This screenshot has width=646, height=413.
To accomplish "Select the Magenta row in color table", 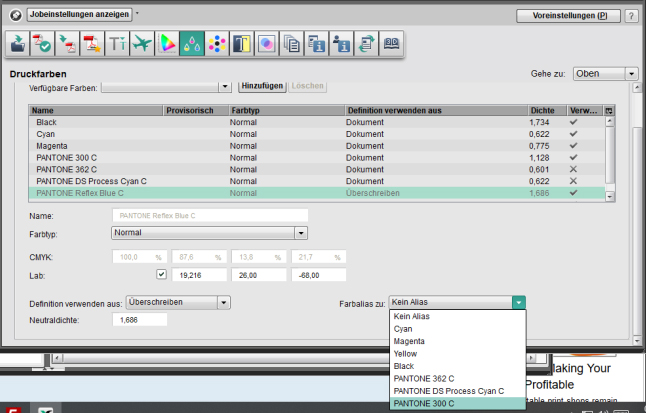I will click(317, 145).
